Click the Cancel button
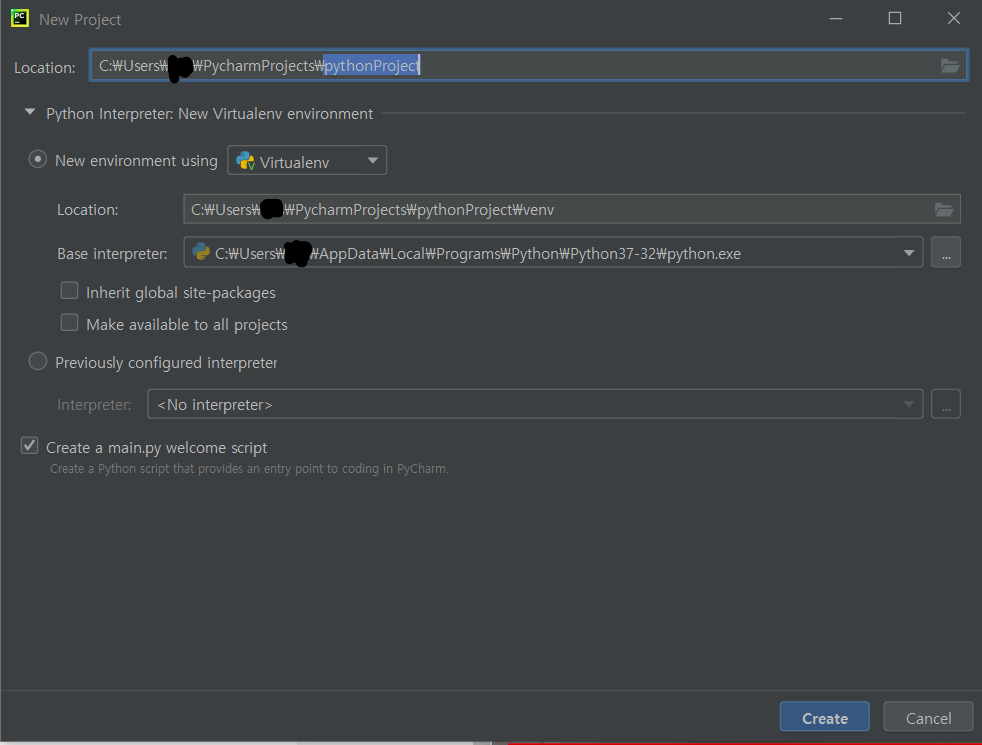982x745 pixels. (928, 717)
